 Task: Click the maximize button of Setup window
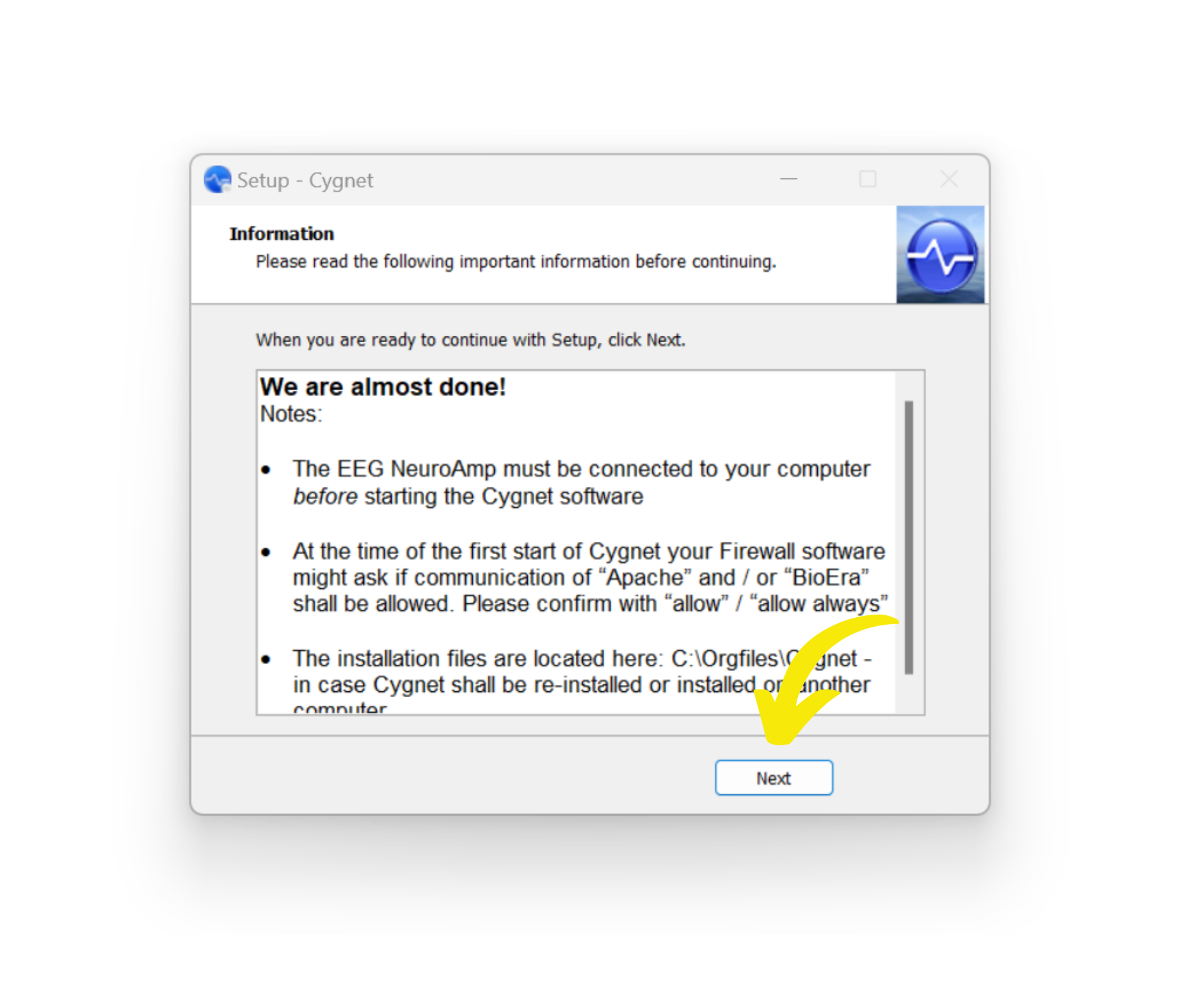(x=867, y=180)
